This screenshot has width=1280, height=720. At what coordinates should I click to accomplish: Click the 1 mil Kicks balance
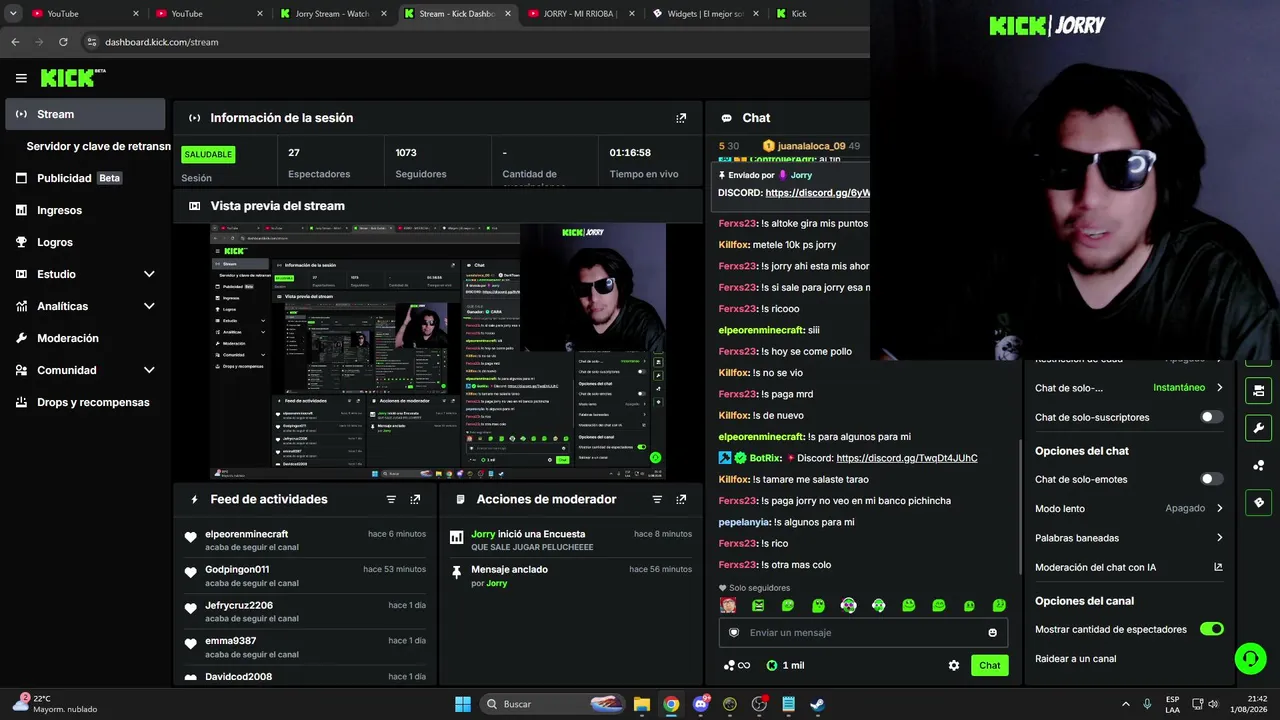click(x=785, y=665)
